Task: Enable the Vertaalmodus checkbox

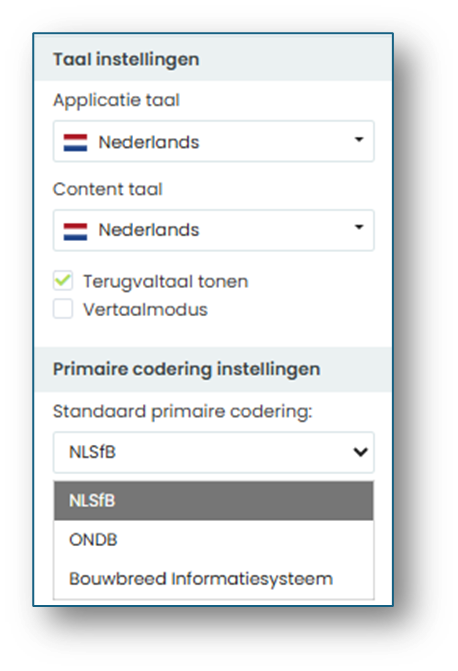Action: tap(63, 309)
